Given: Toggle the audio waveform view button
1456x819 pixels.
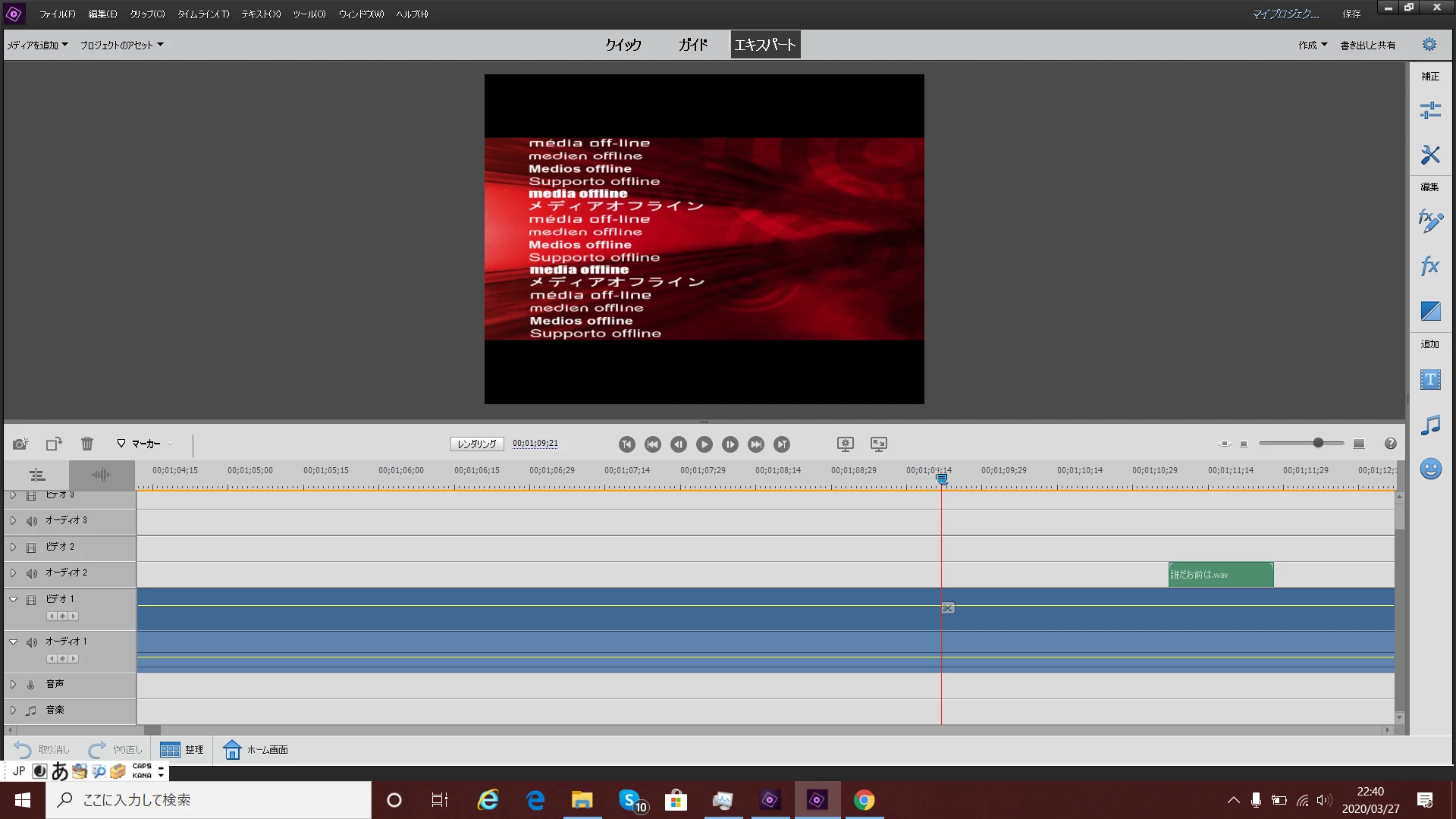Looking at the screenshot, I should (101, 475).
